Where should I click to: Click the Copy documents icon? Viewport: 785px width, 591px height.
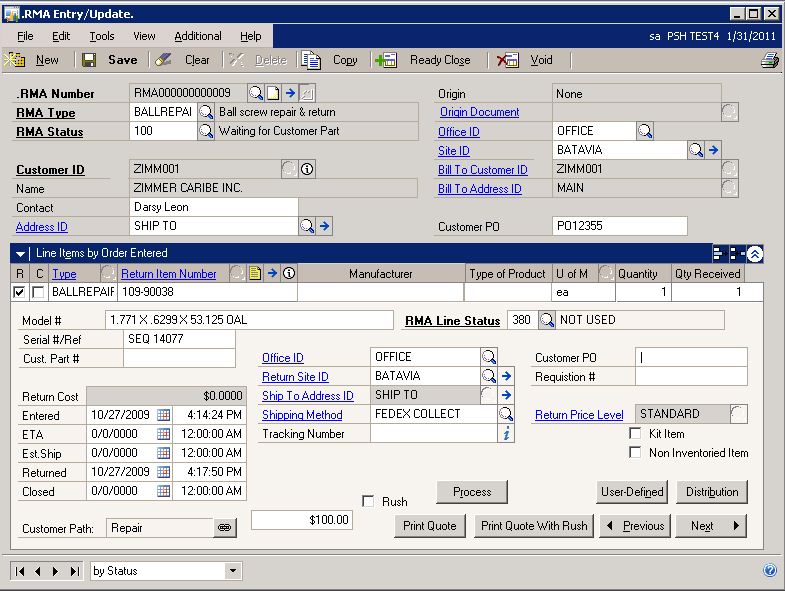(311, 60)
